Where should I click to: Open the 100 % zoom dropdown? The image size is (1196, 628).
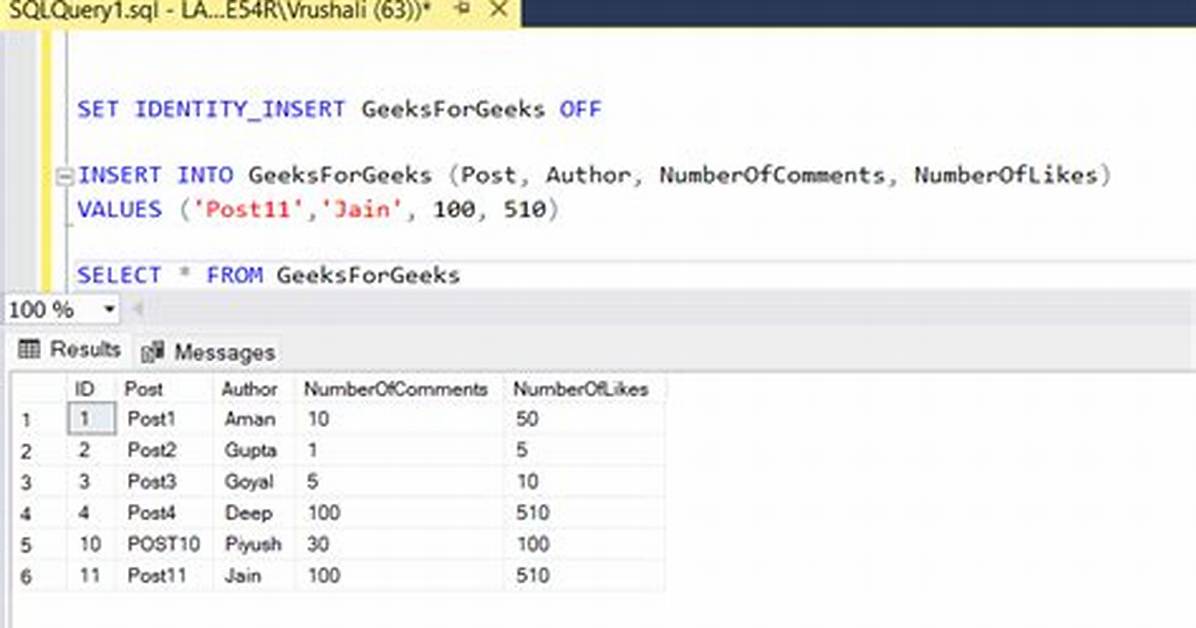(109, 309)
